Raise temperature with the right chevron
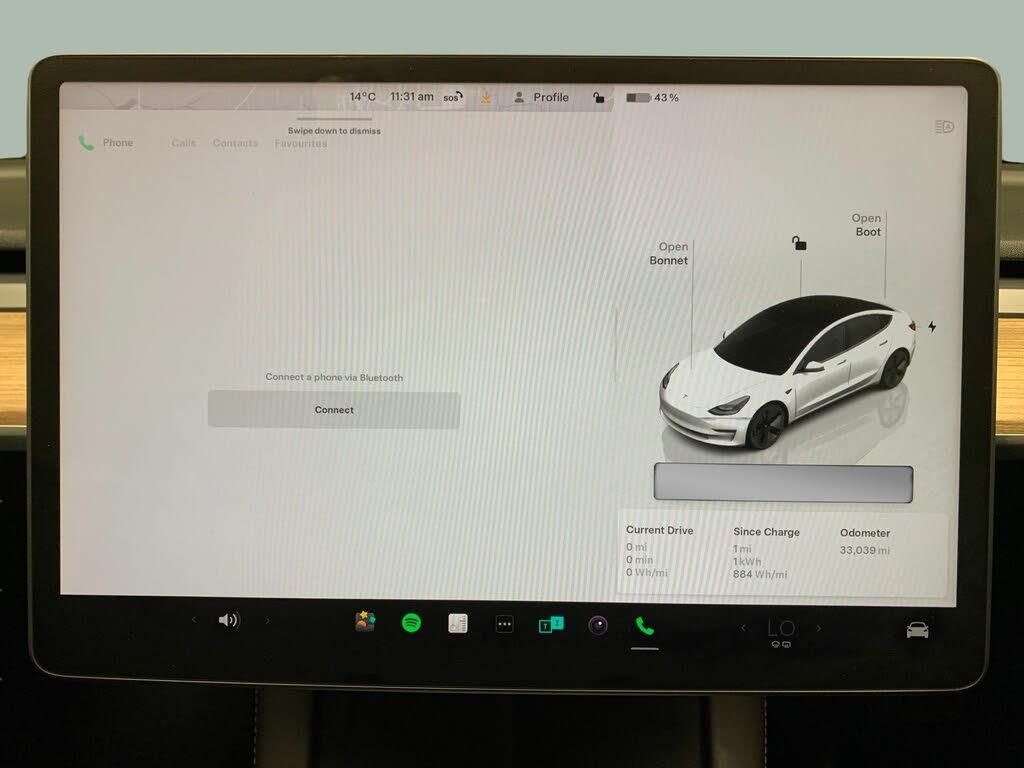1024x768 pixels. click(x=819, y=628)
